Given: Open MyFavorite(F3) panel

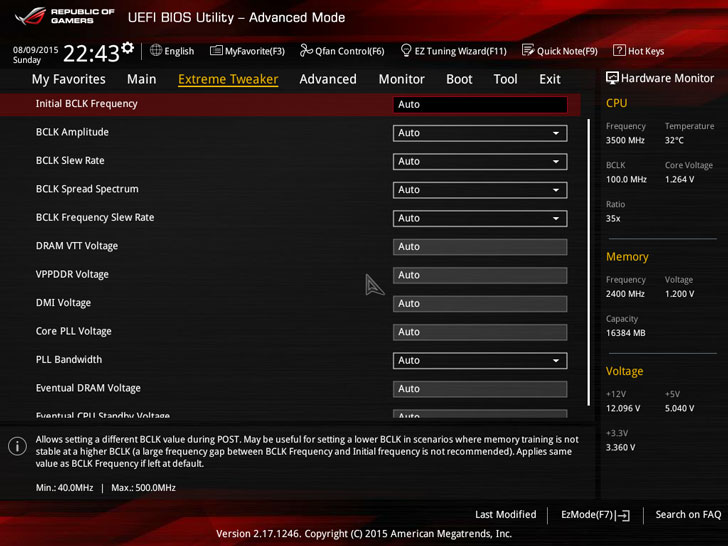Looking at the screenshot, I should 247,51.
